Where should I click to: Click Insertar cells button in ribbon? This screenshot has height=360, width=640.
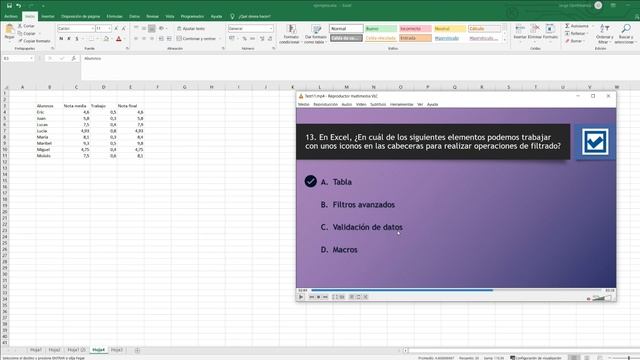pyautogui.click(x=520, y=32)
